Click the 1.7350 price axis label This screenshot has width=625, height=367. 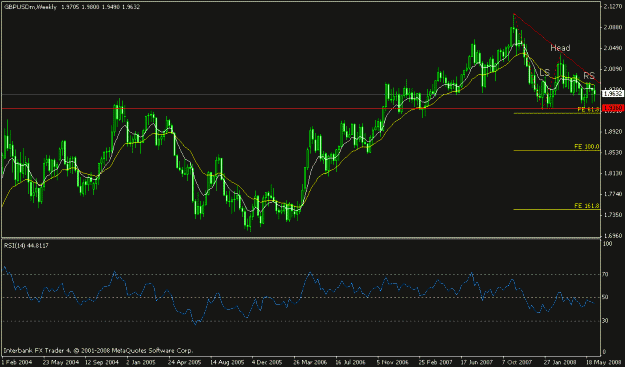pos(613,215)
